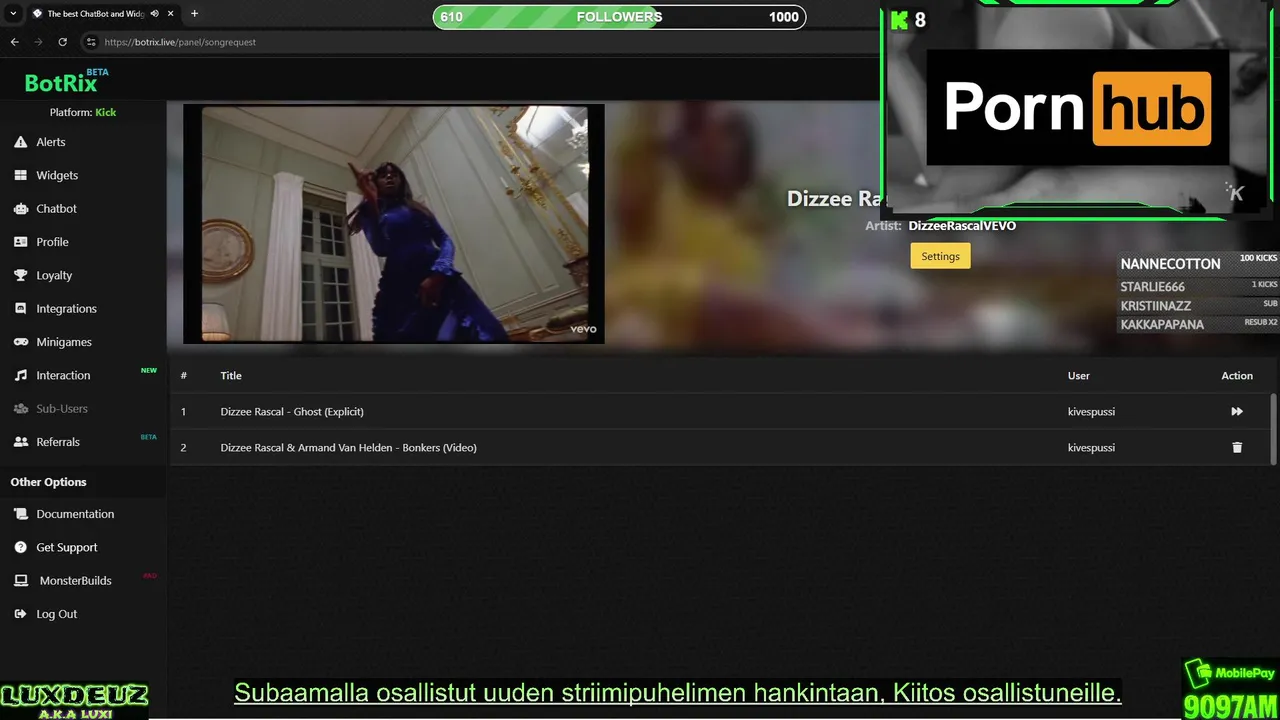
Task: Click the followers progress bar
Action: [619, 17]
